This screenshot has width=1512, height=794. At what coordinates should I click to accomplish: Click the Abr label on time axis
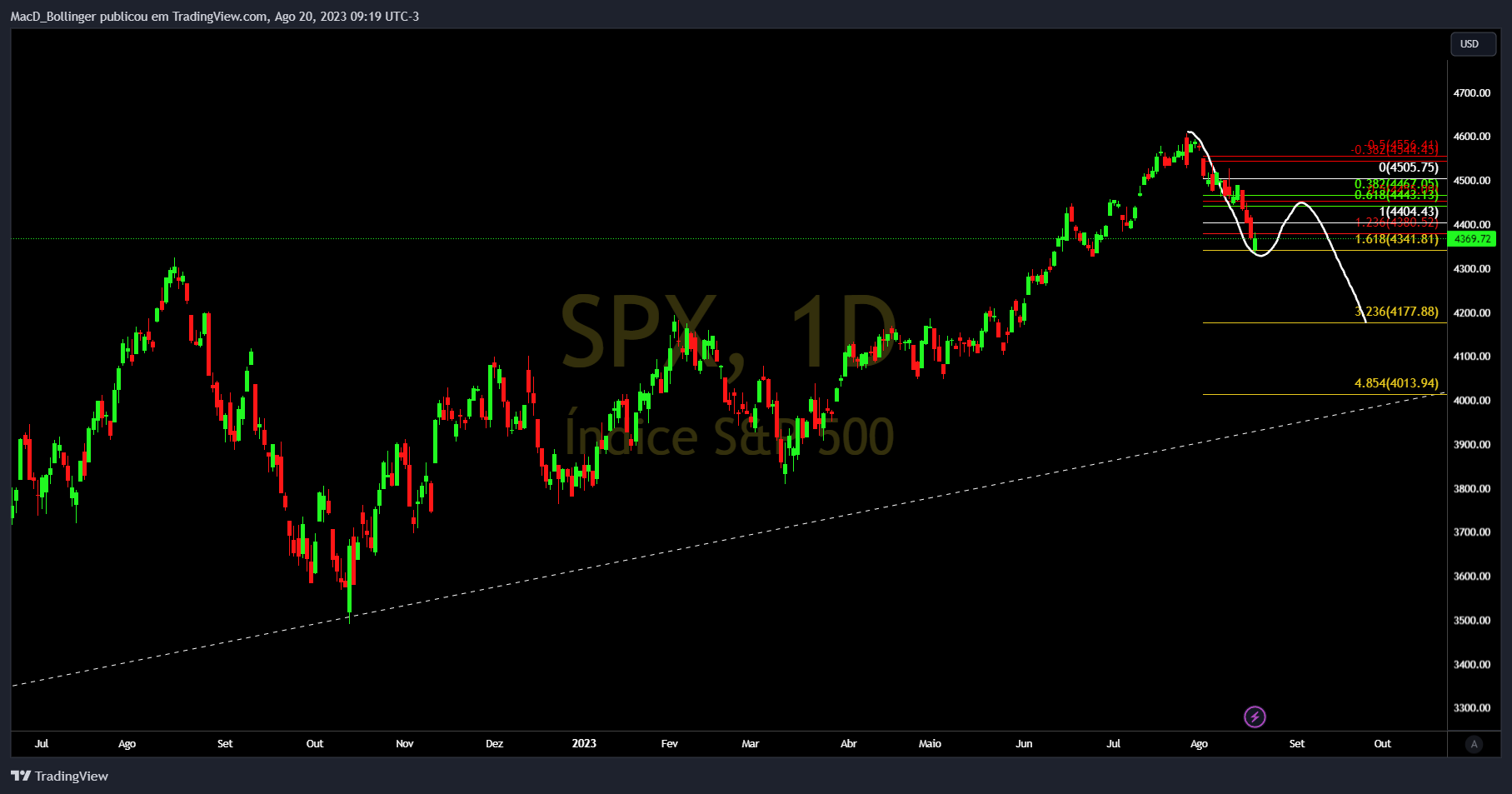pos(849,744)
